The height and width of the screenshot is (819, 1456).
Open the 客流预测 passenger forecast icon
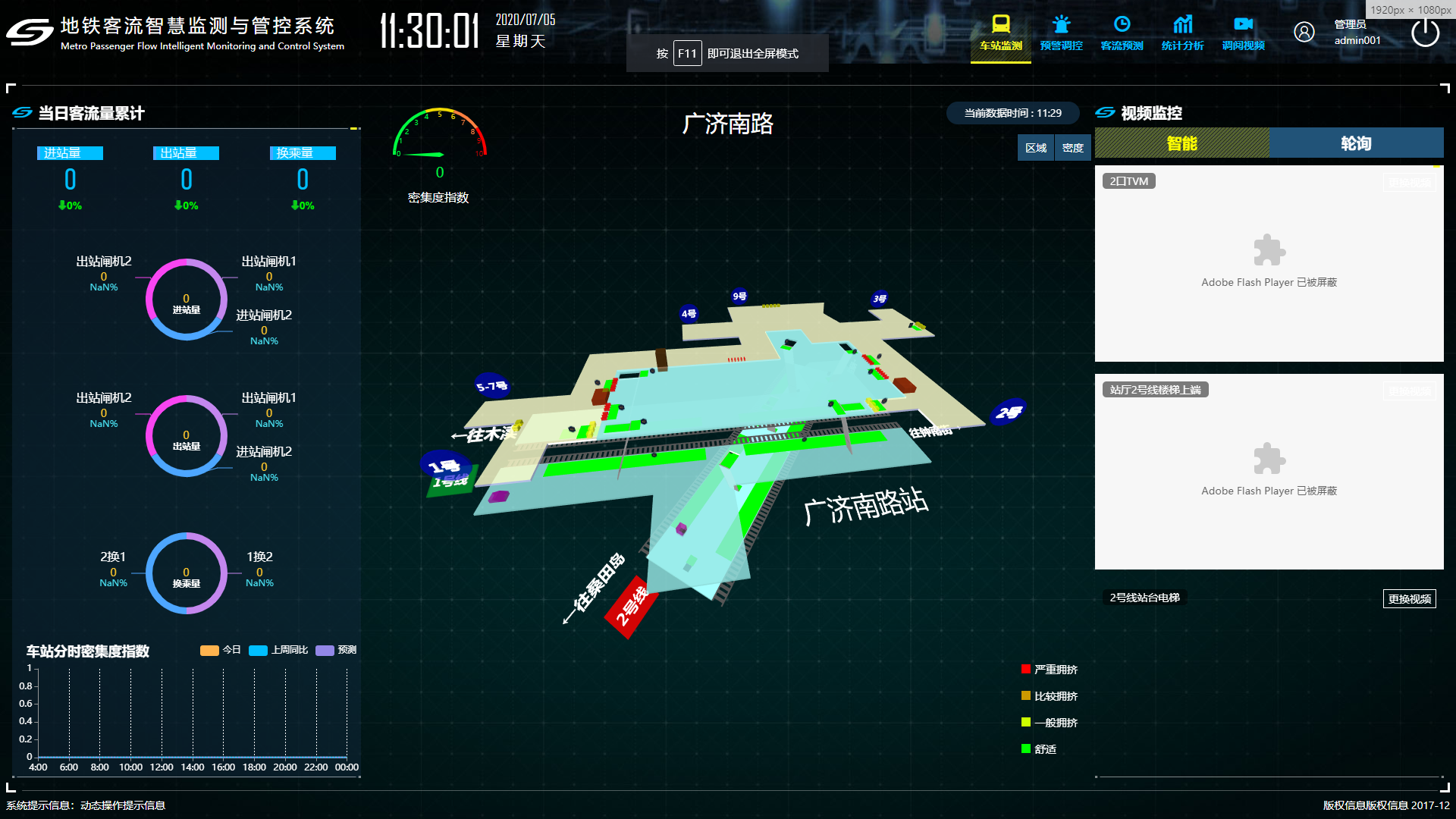click(x=1122, y=25)
